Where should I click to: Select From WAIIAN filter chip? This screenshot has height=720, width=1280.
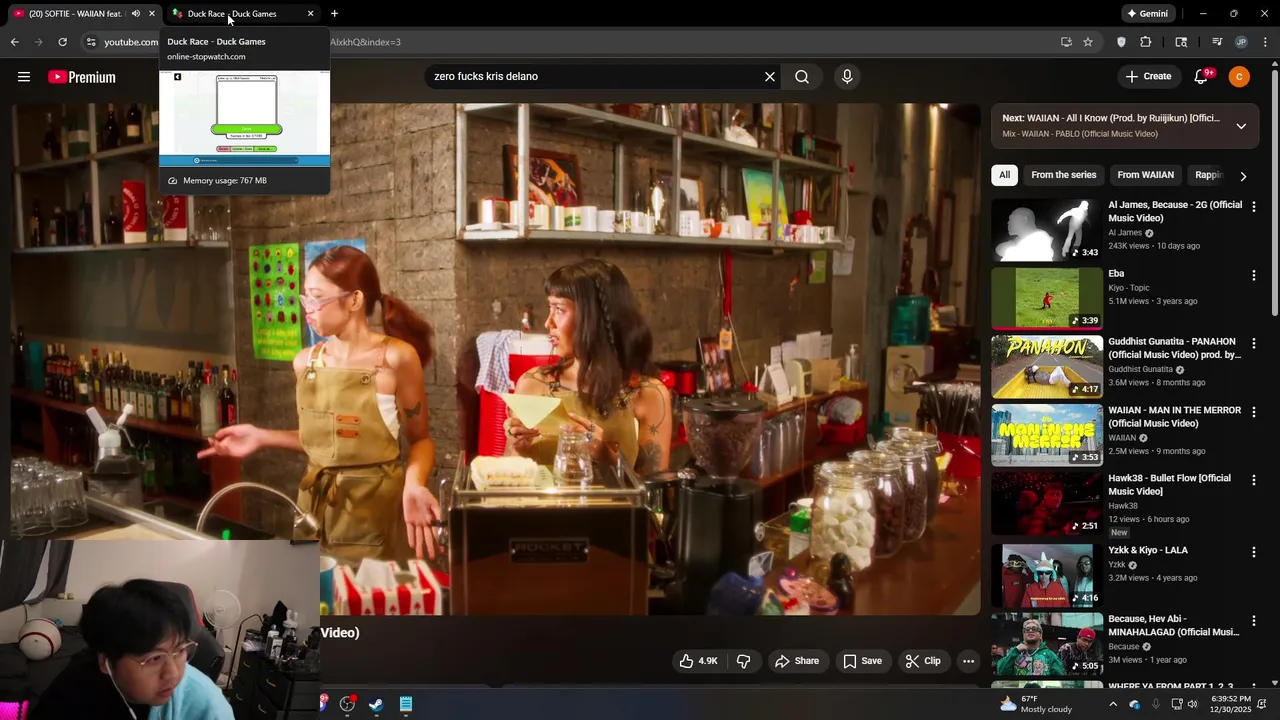[1145, 175]
